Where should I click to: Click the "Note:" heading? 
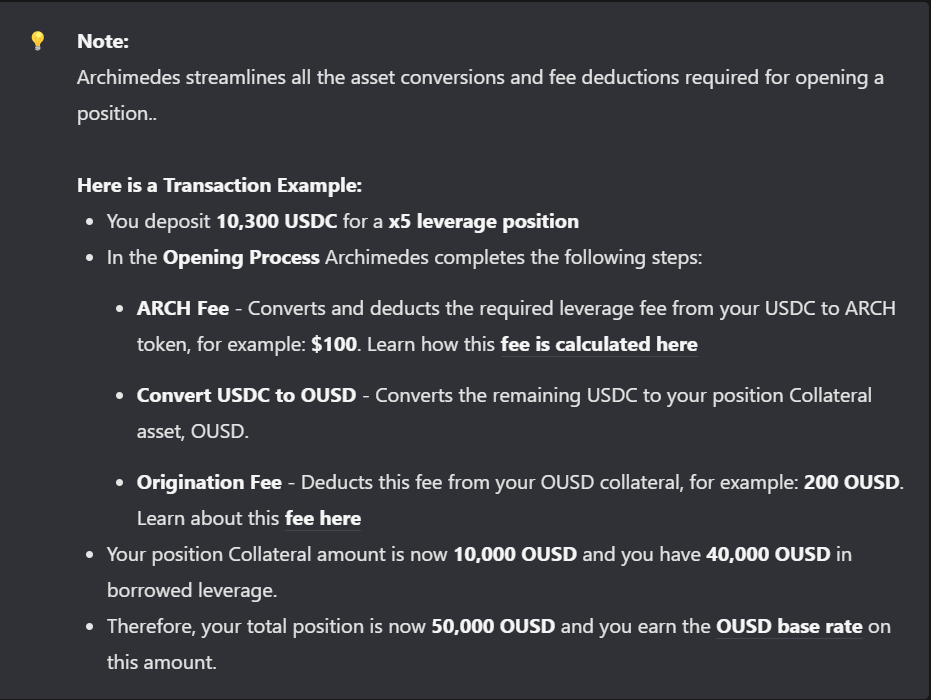(103, 42)
